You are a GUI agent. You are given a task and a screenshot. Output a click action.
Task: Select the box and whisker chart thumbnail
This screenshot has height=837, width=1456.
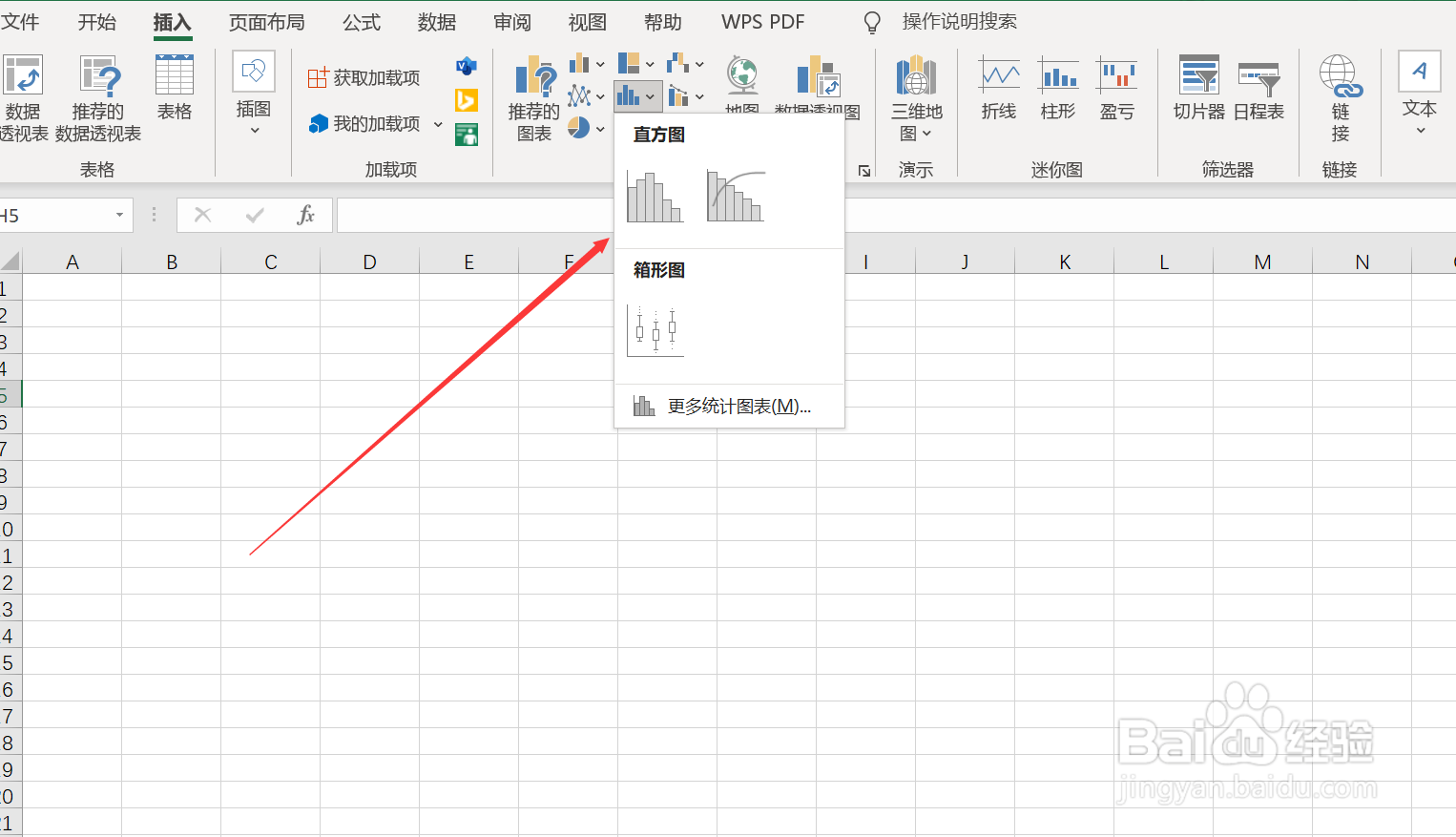coord(655,330)
